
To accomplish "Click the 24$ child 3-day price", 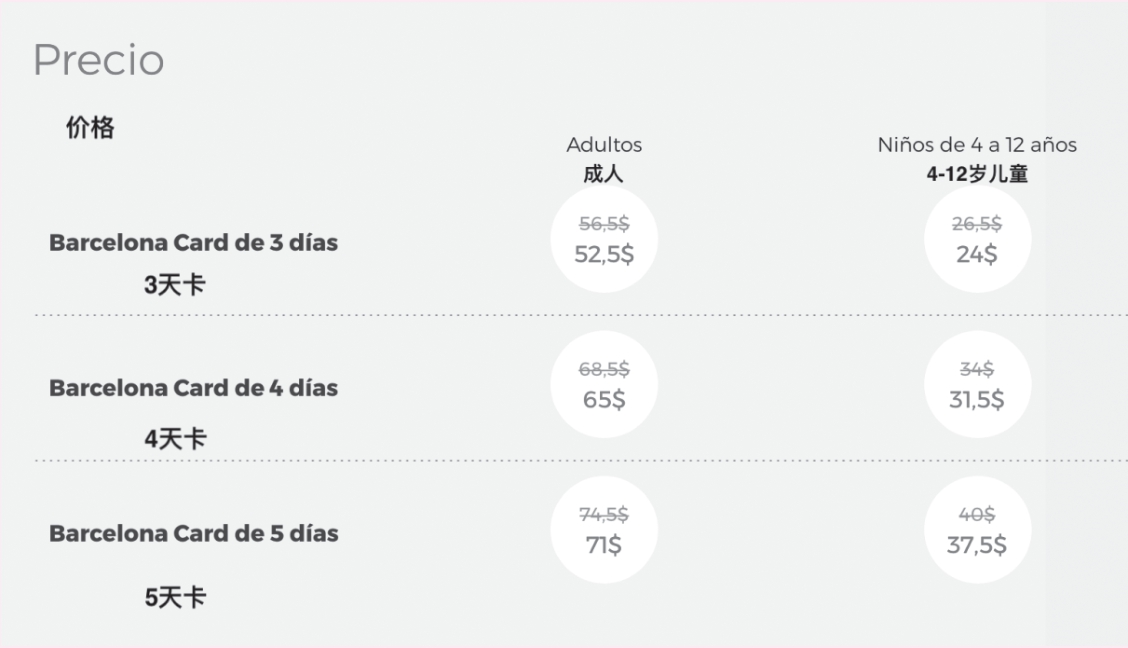I will coord(977,255).
